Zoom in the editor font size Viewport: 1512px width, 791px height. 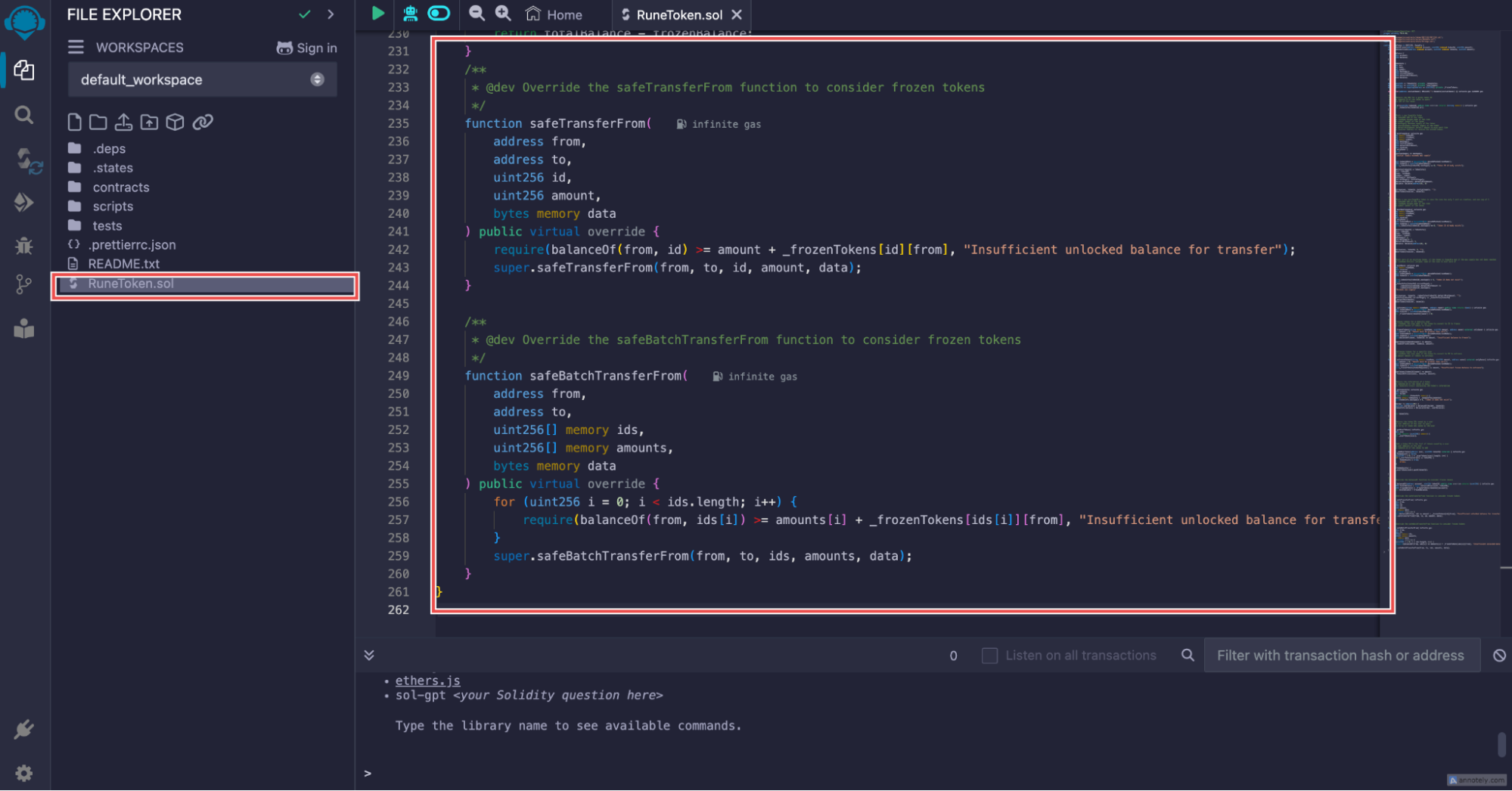point(503,14)
